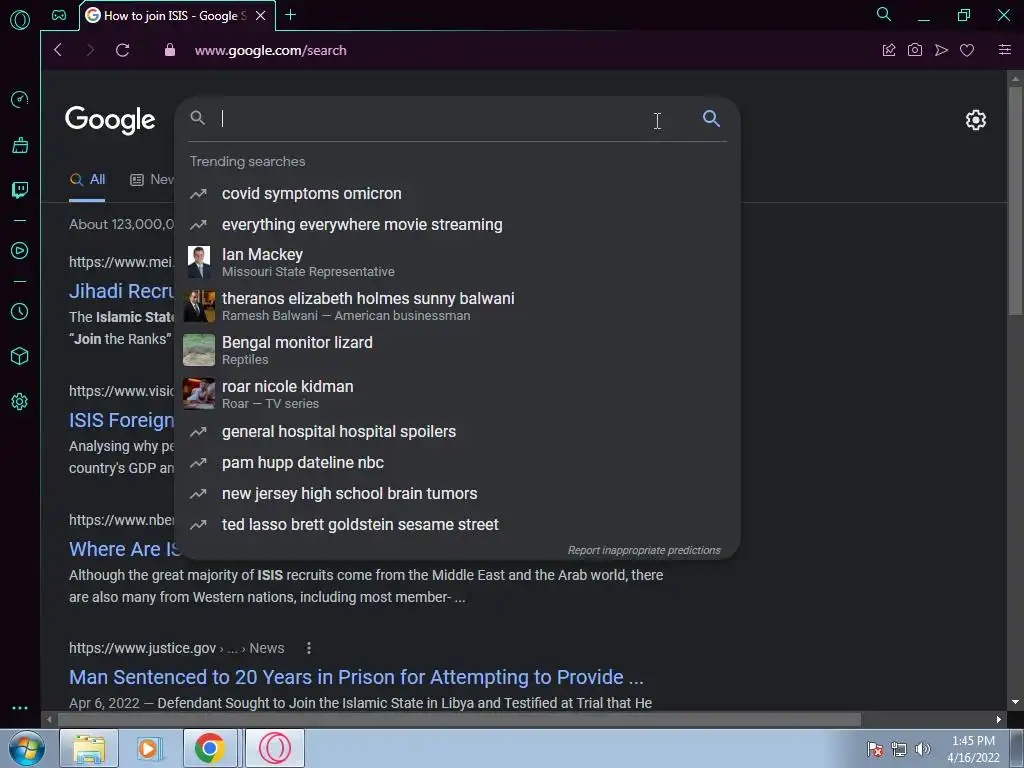Click the taskbar clock showing 1:45 PM
The width and height of the screenshot is (1024, 768).
pos(973,749)
